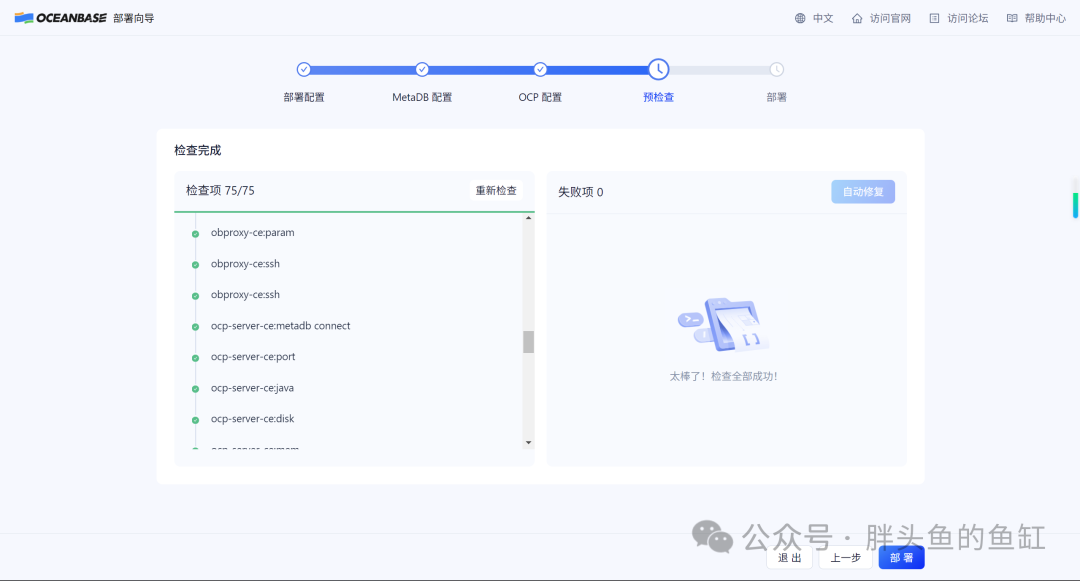This screenshot has width=1080, height=581.
Task: Select the obproxy-ce:param check item
Action: (x=253, y=233)
